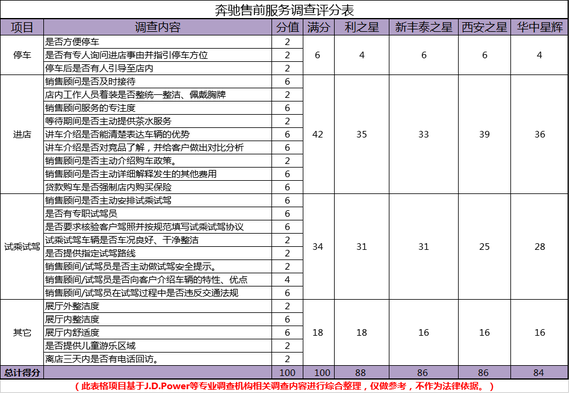The height and width of the screenshot is (394, 570).
Task: Click 华中星辉 total score 84
Action: (539, 373)
